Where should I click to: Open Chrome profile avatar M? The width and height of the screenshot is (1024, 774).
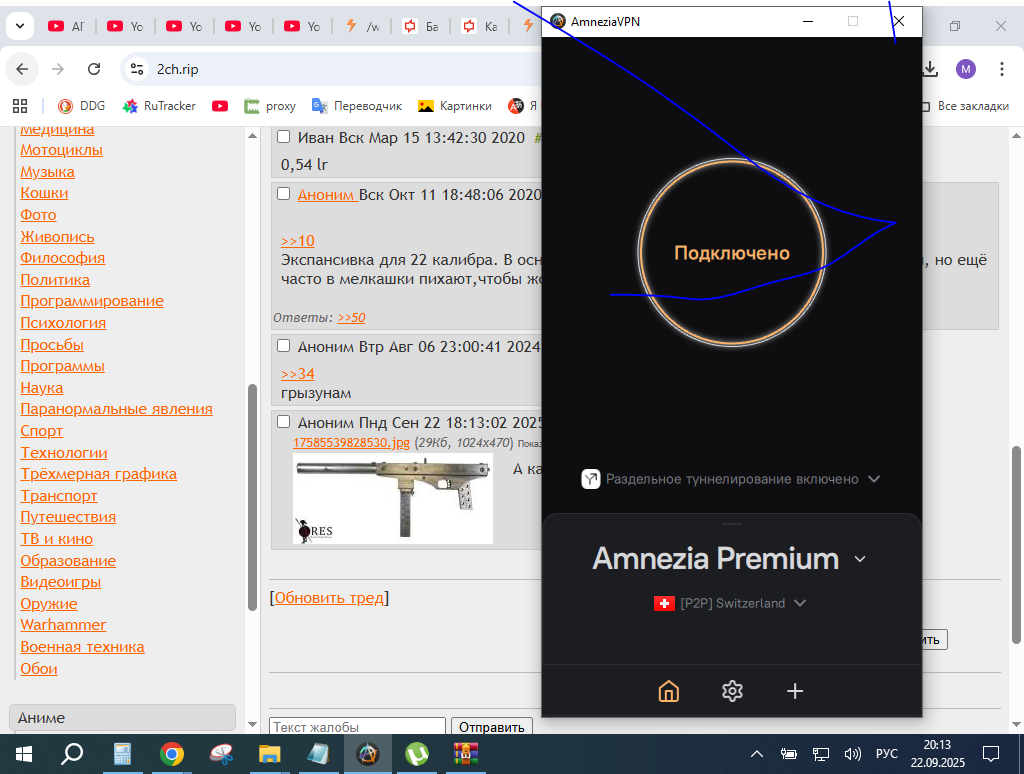click(x=966, y=69)
